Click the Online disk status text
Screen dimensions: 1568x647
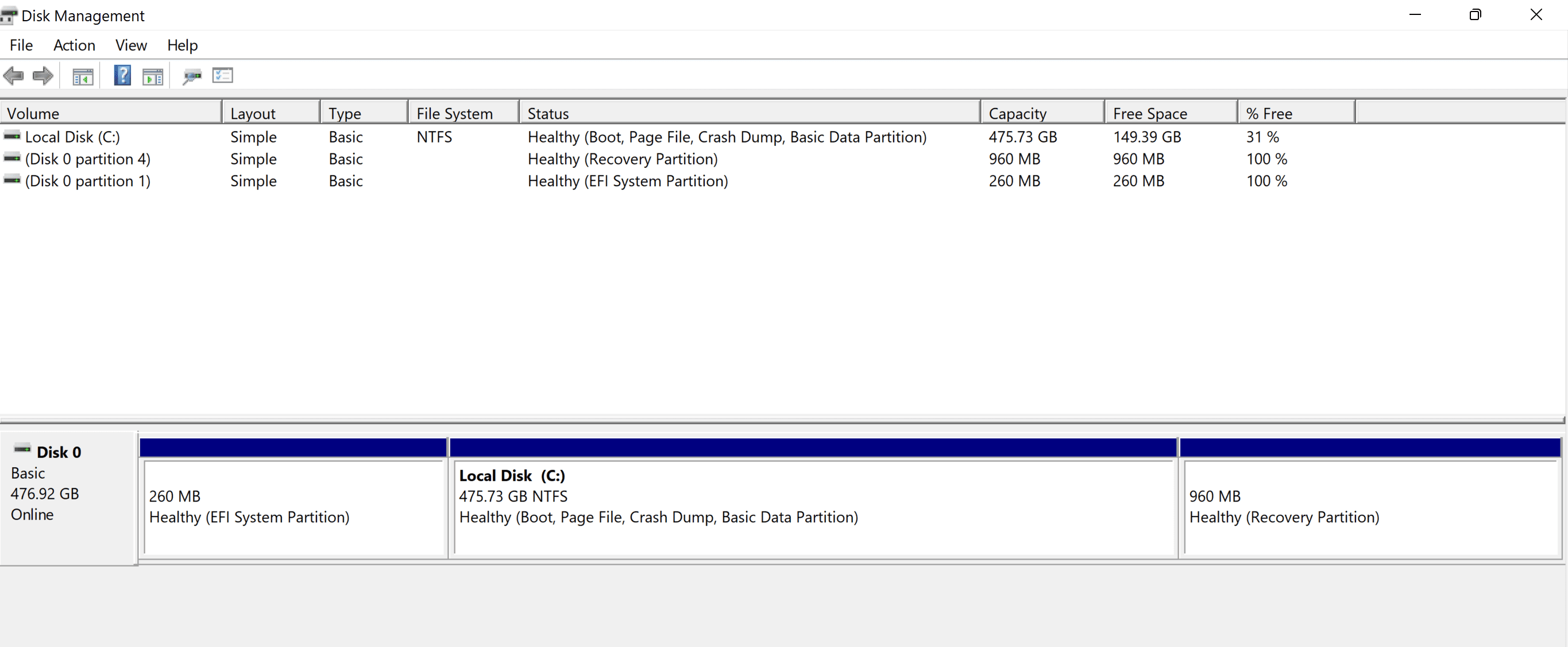[x=32, y=514]
